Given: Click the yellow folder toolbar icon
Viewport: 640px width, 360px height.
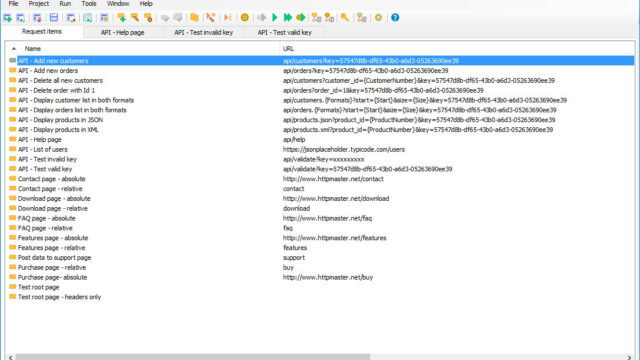Looking at the screenshot, I should (194, 18).
